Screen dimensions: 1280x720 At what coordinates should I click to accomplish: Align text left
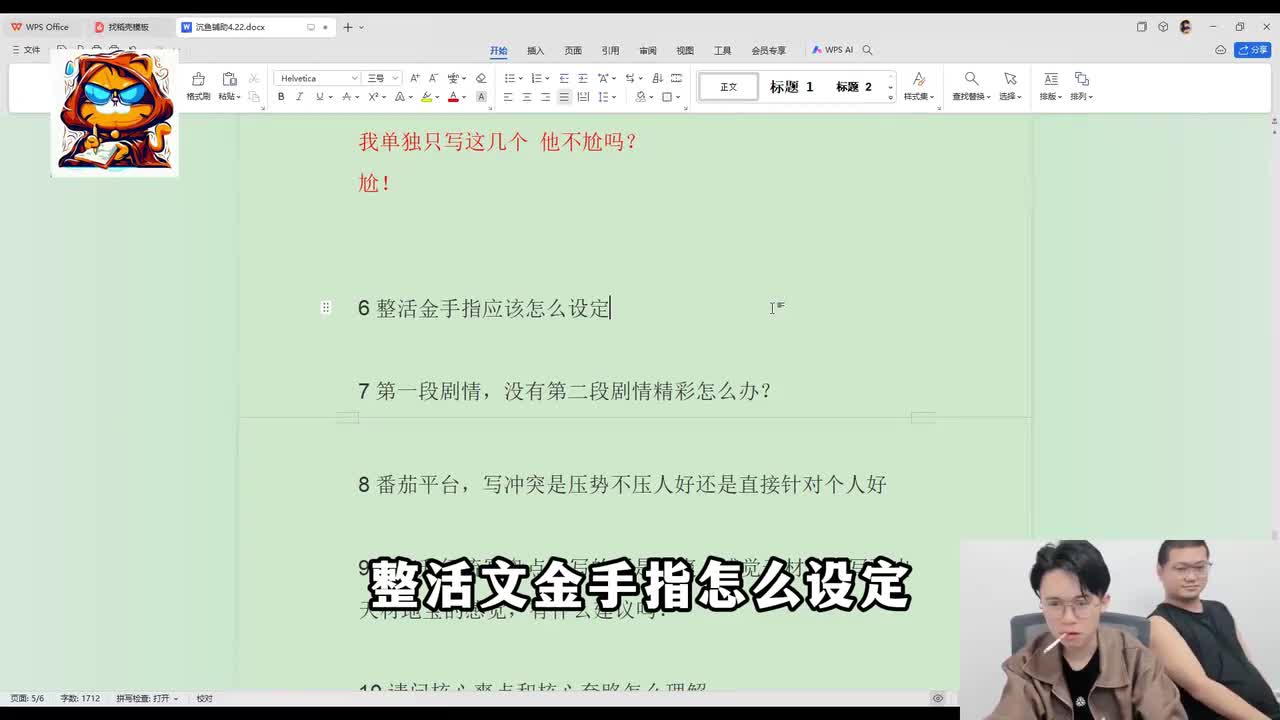(x=508, y=97)
